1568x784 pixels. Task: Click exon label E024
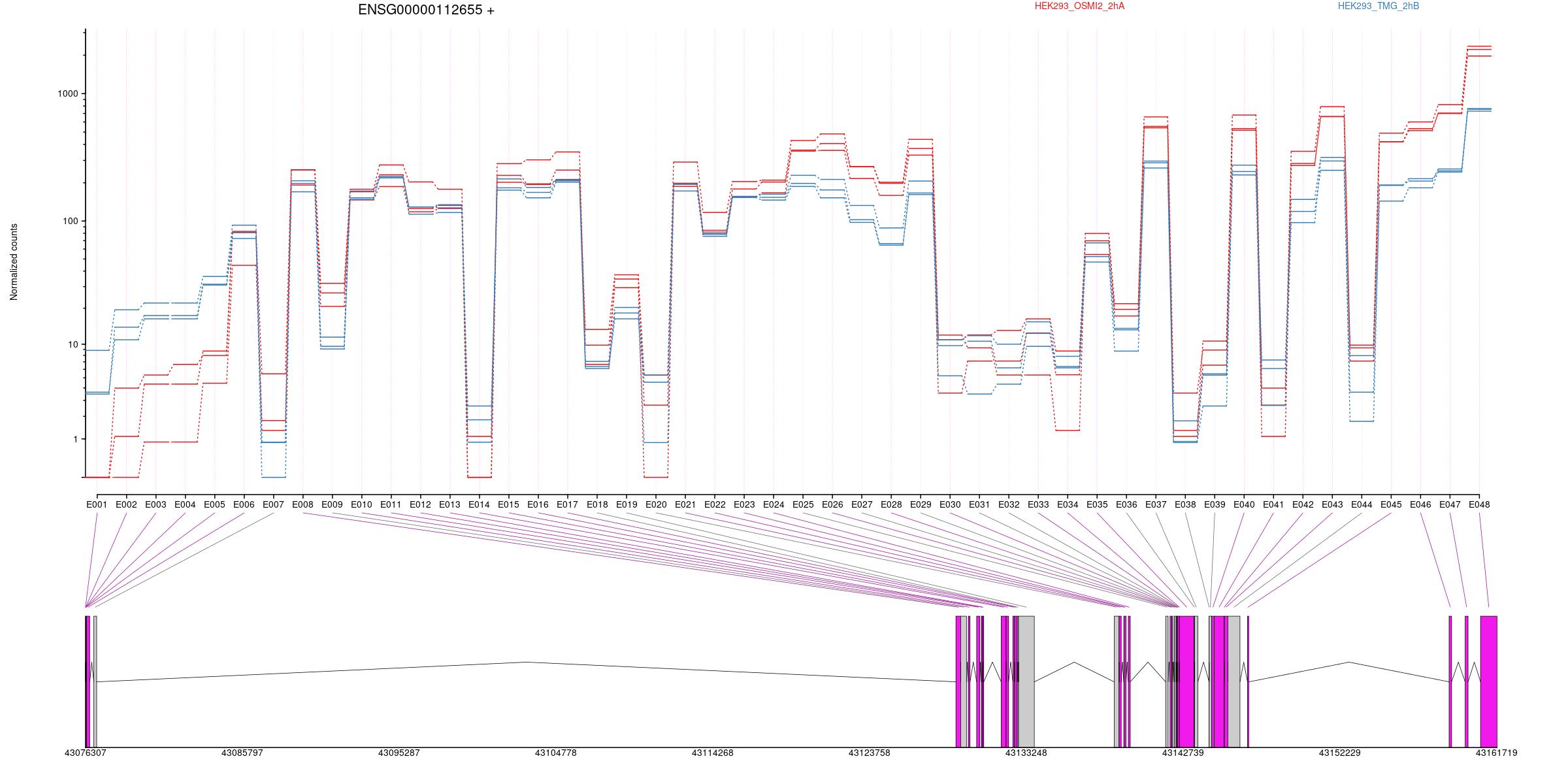click(774, 504)
